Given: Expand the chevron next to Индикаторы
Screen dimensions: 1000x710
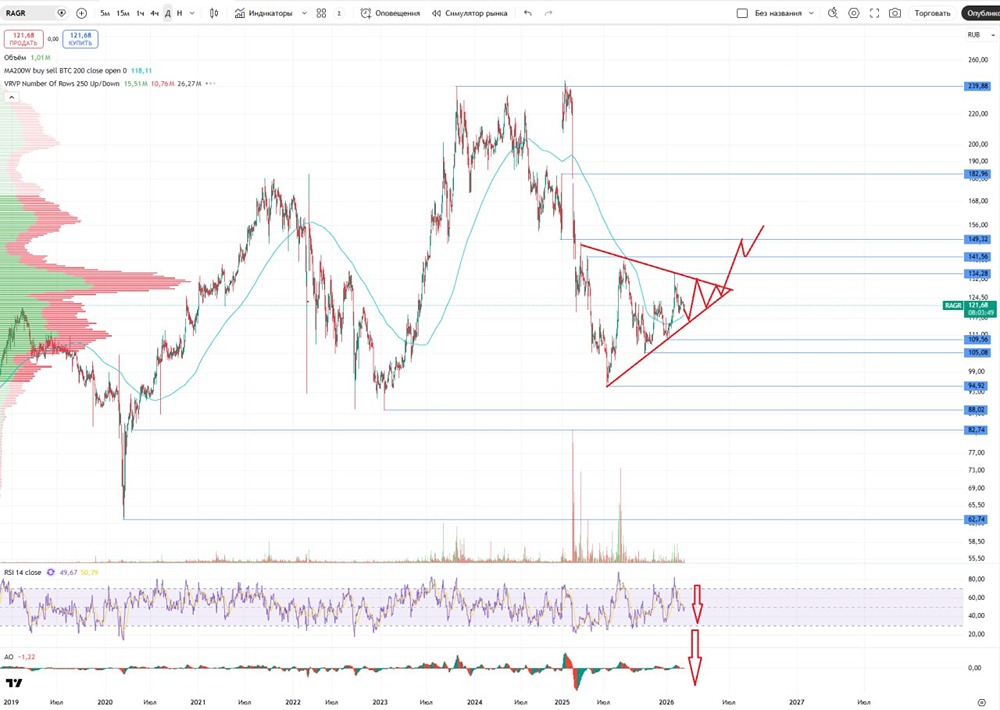Looking at the screenshot, I should (304, 13).
